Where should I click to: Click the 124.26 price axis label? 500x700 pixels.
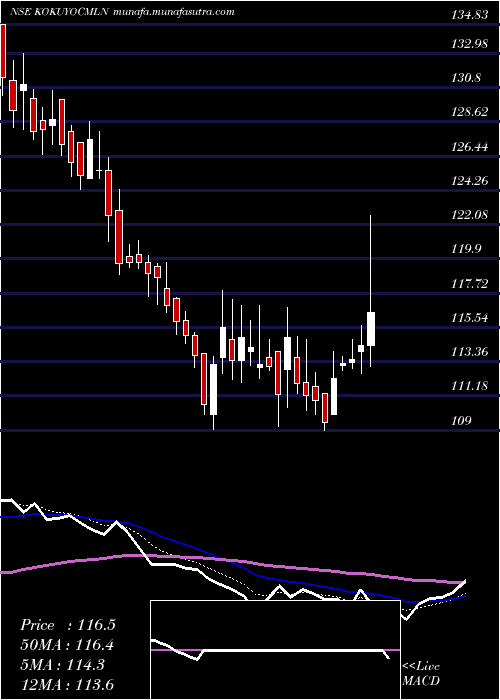(x=469, y=181)
